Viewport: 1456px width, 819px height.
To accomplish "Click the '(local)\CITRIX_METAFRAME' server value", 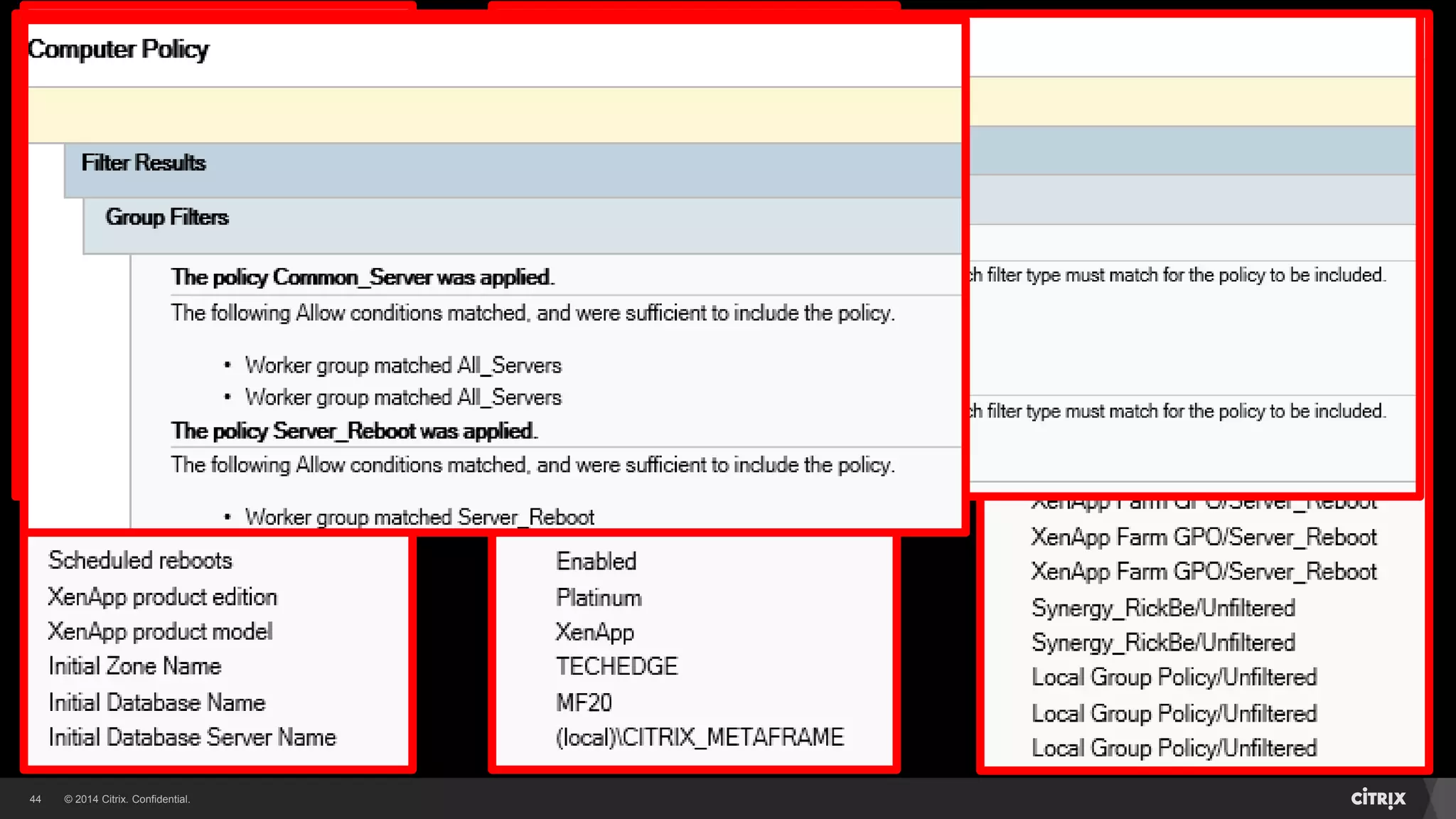I will [x=700, y=737].
